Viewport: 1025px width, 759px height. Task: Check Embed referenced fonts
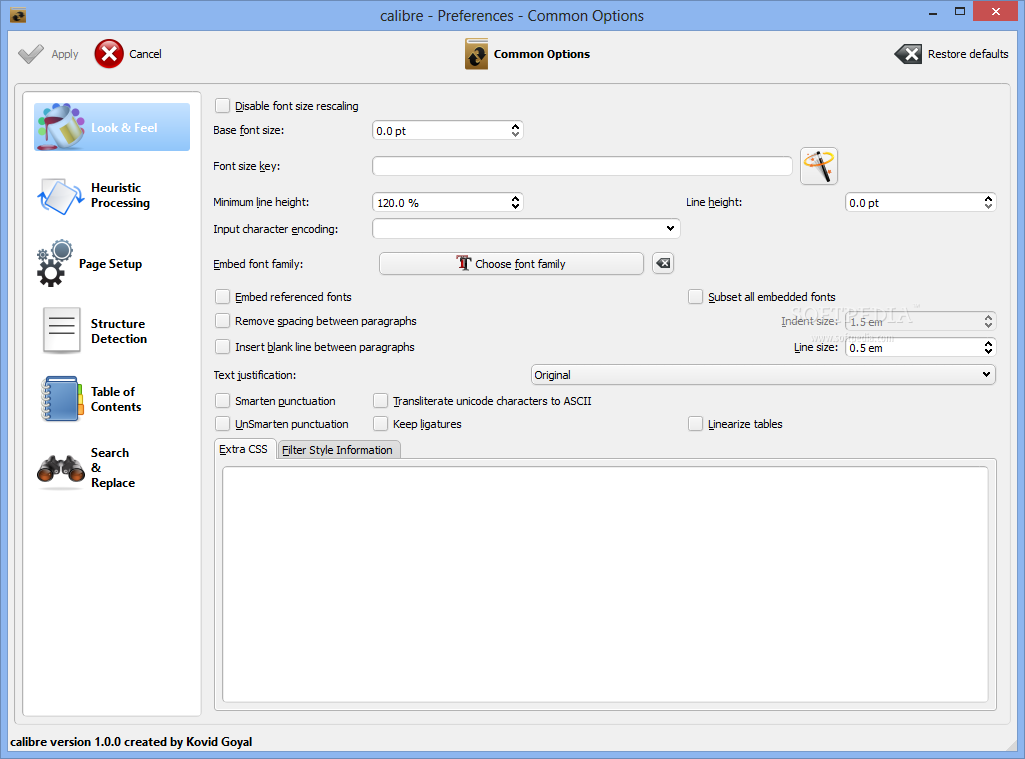(222, 297)
